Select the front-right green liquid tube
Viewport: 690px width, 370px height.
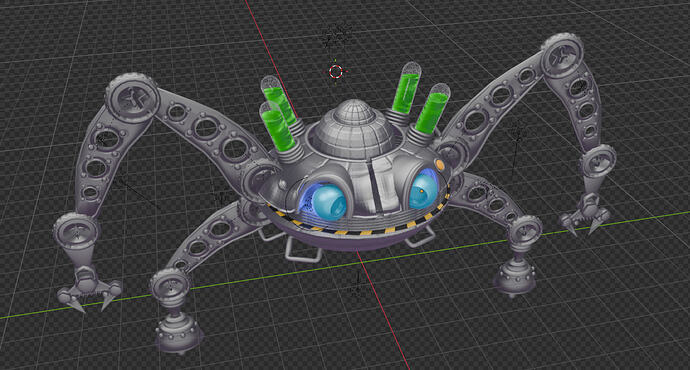click(x=433, y=108)
